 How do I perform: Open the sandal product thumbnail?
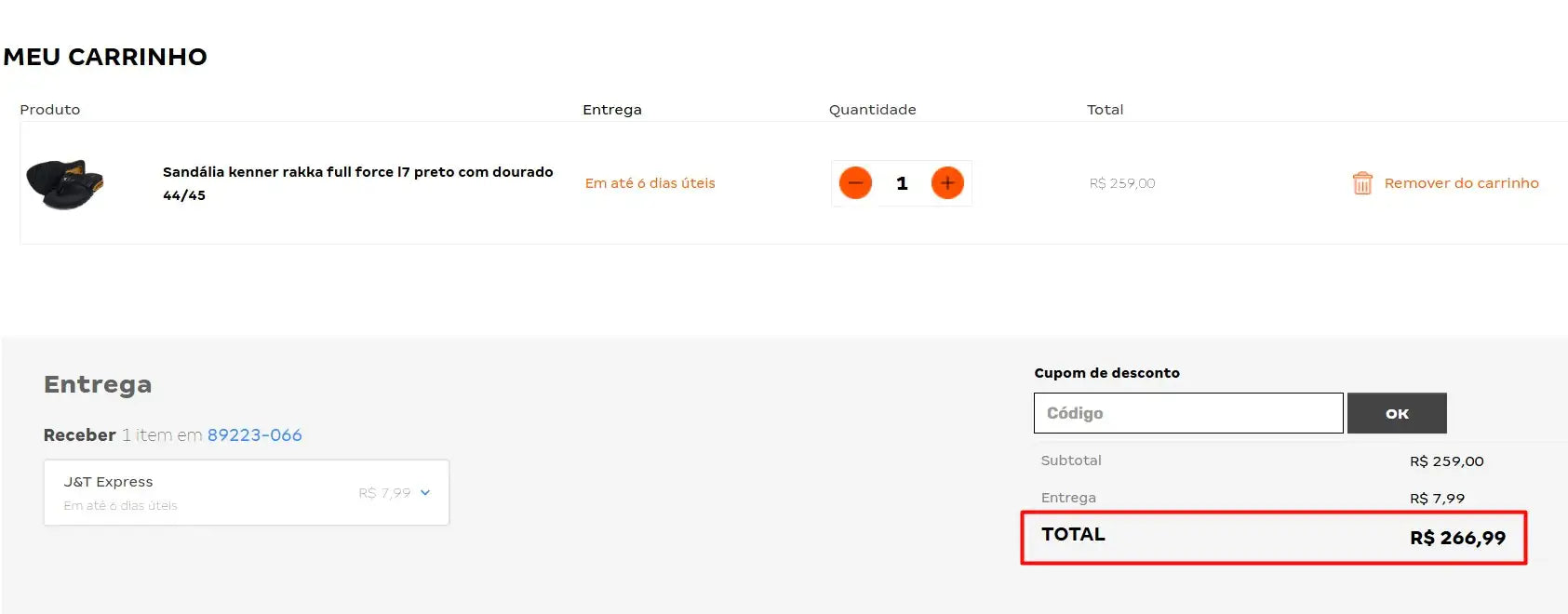coord(65,183)
